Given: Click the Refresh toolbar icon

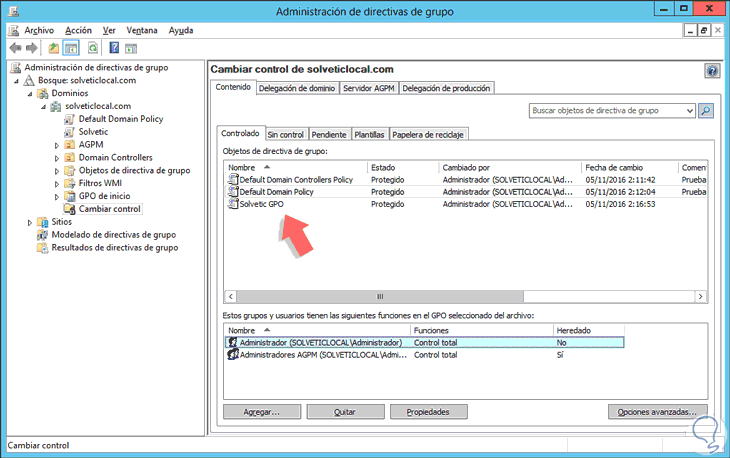Looking at the screenshot, I should tap(93, 48).
